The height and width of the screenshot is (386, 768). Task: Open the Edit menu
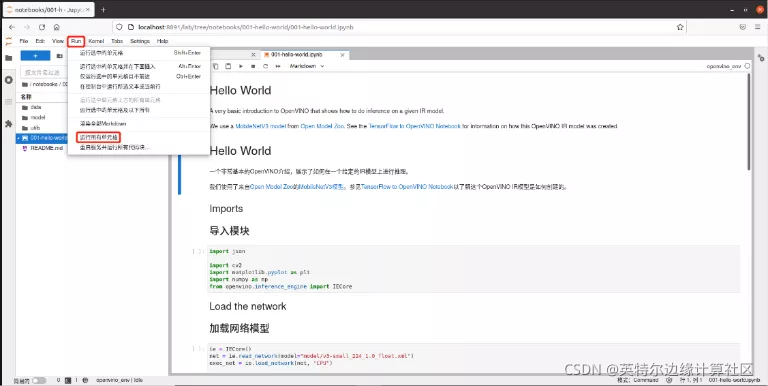click(40, 41)
